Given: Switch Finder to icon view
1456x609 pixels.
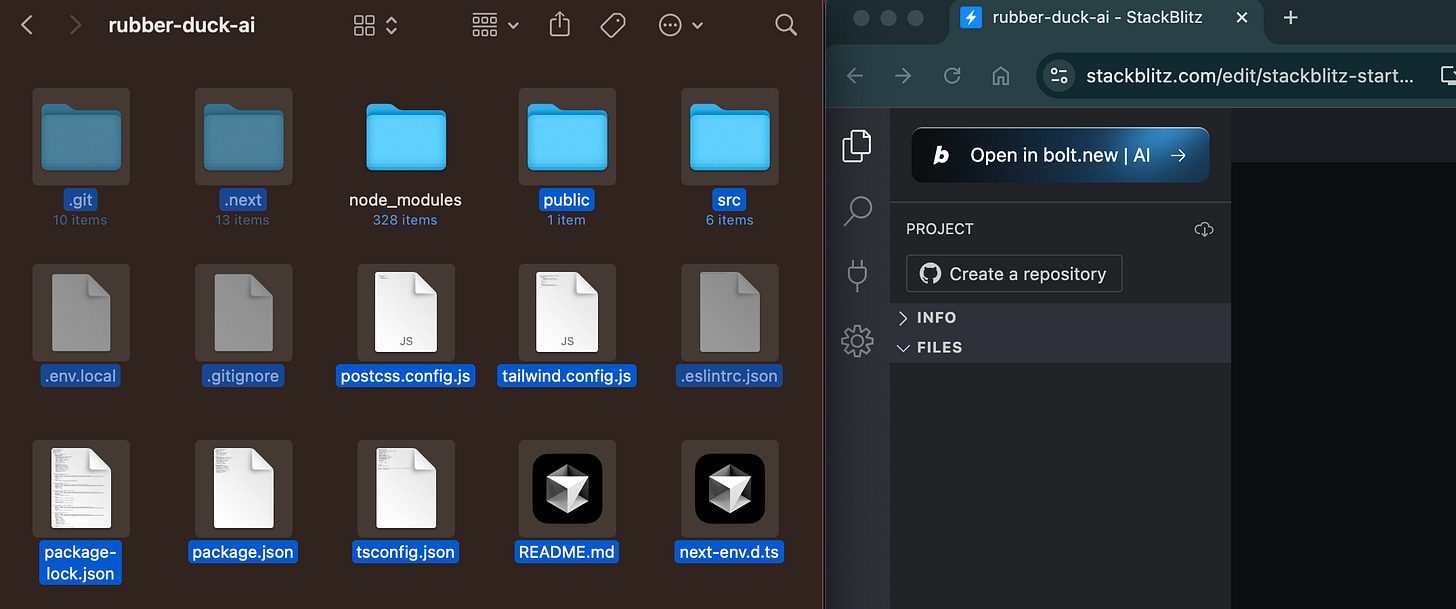Looking at the screenshot, I should pyautogui.click(x=365, y=25).
